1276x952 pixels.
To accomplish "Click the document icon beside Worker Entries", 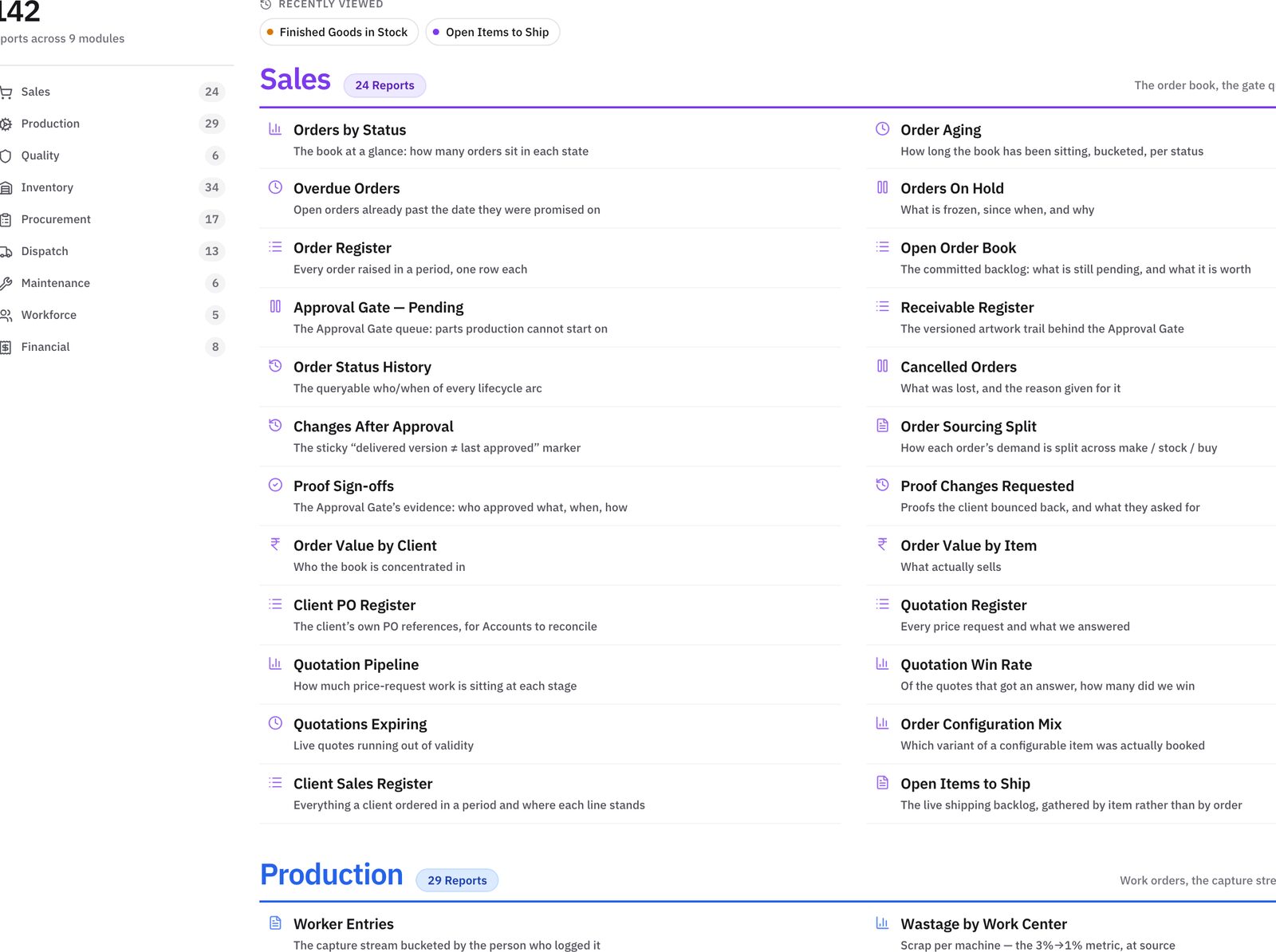I will (275, 922).
